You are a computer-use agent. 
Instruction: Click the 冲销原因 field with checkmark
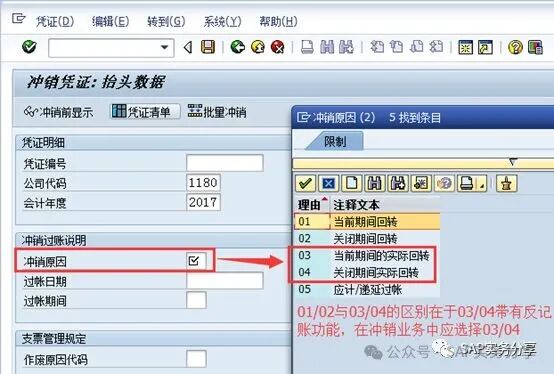[x=196, y=261]
